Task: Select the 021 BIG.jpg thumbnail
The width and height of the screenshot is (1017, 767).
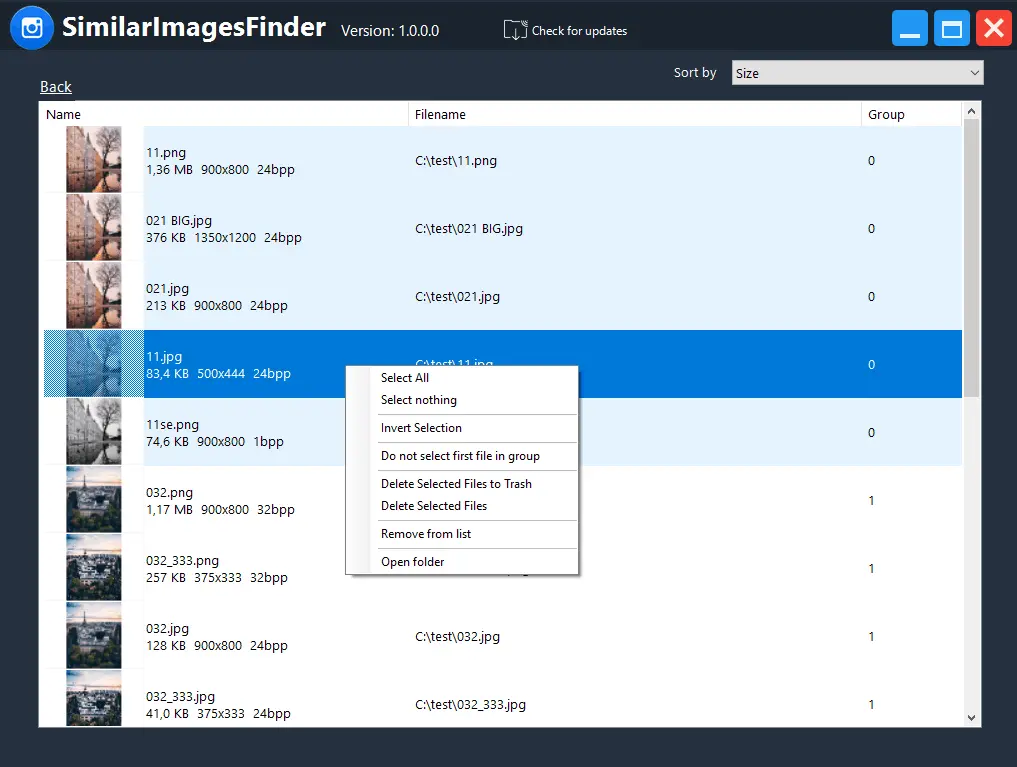Action: coord(94,228)
